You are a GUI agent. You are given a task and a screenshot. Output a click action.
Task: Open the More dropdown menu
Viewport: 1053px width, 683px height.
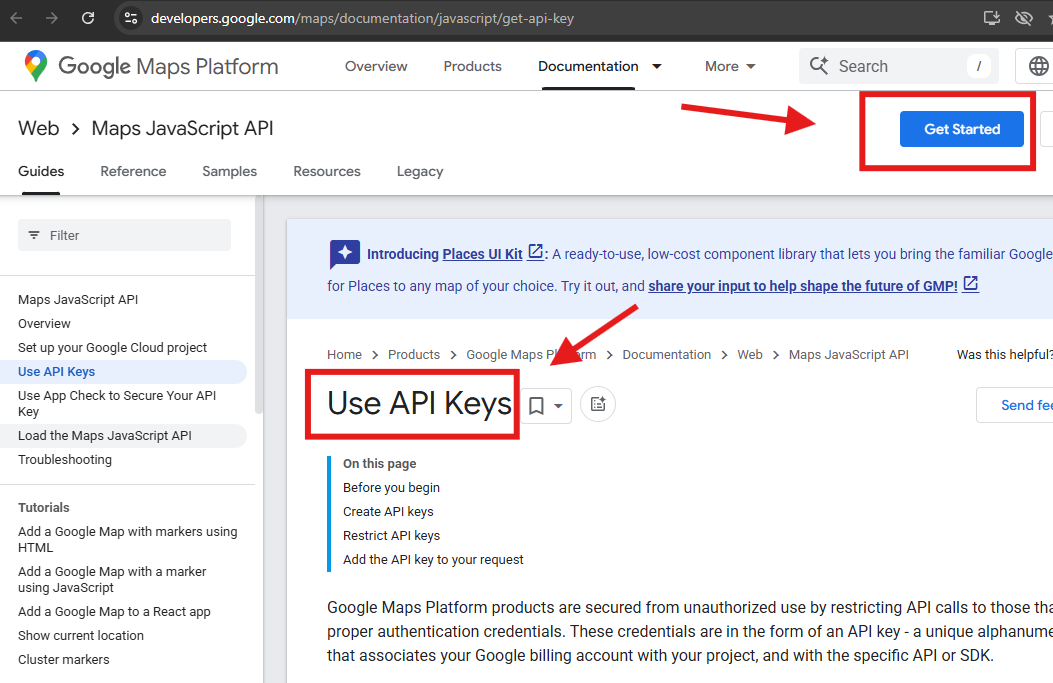point(730,66)
